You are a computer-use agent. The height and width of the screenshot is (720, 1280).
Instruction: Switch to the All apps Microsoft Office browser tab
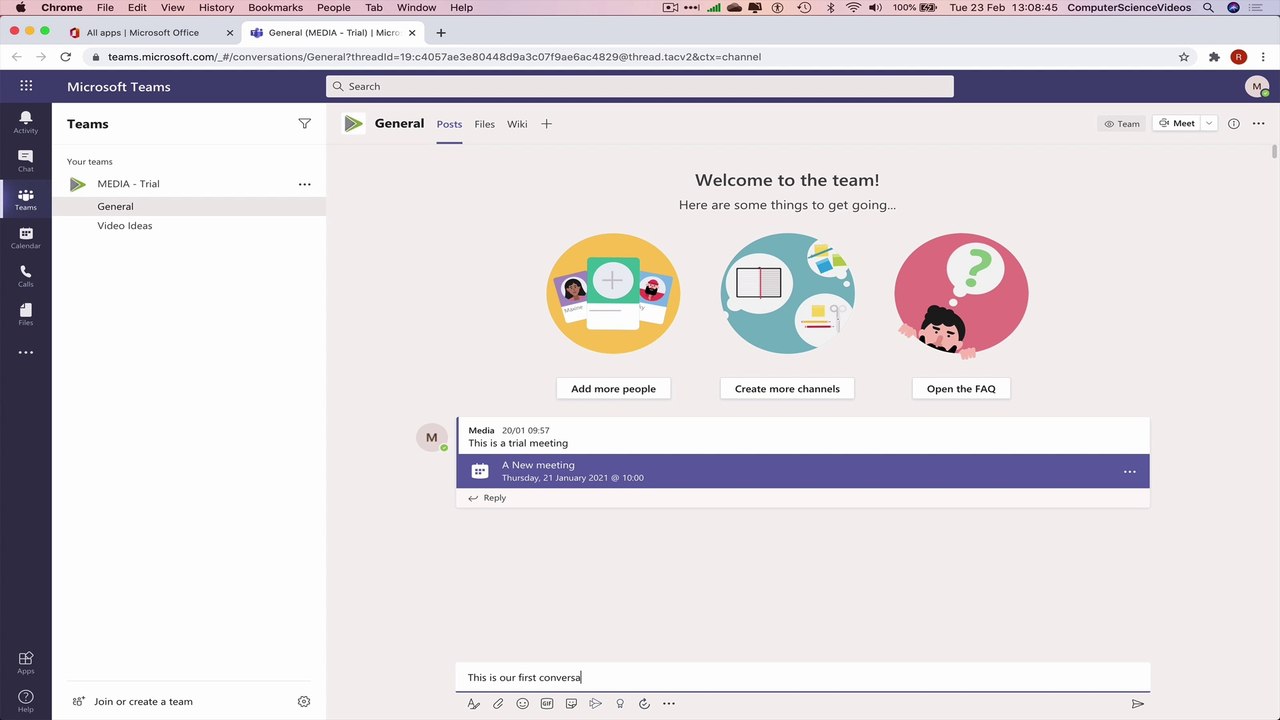click(143, 33)
